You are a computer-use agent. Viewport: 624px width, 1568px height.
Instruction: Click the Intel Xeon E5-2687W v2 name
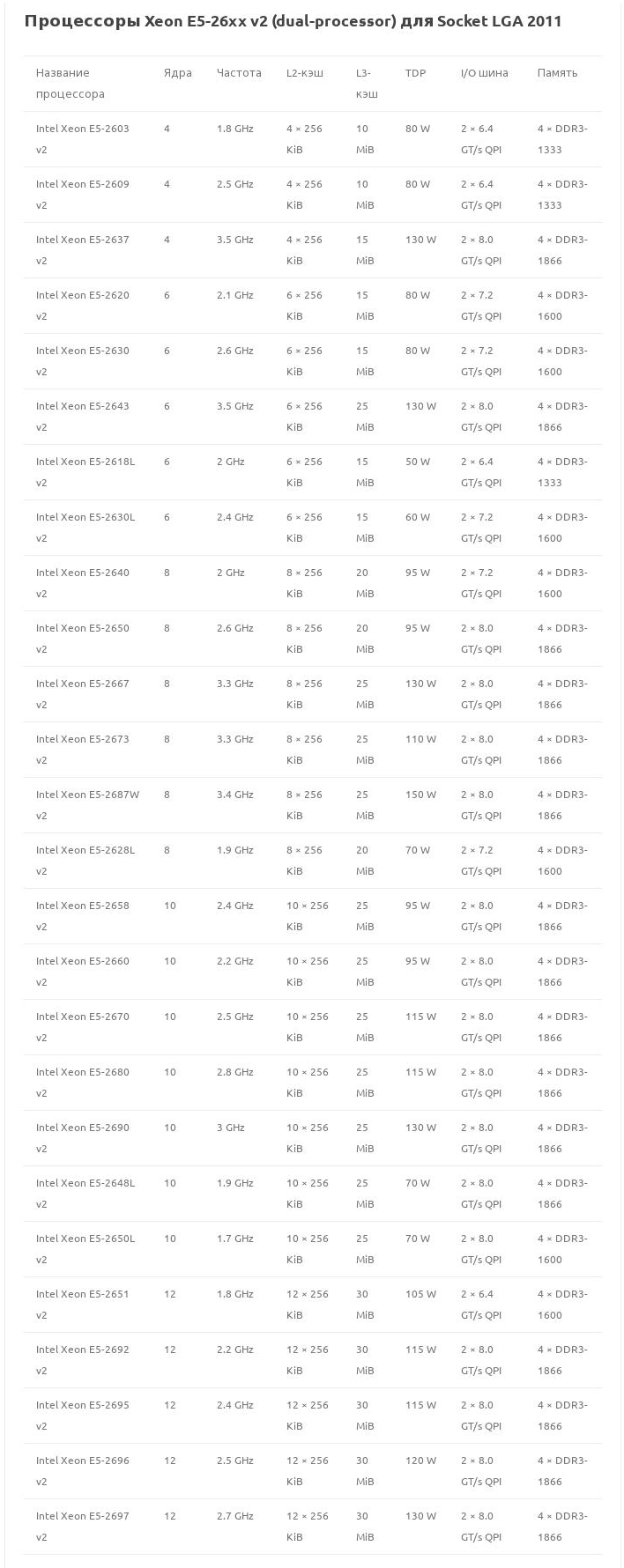[87, 804]
